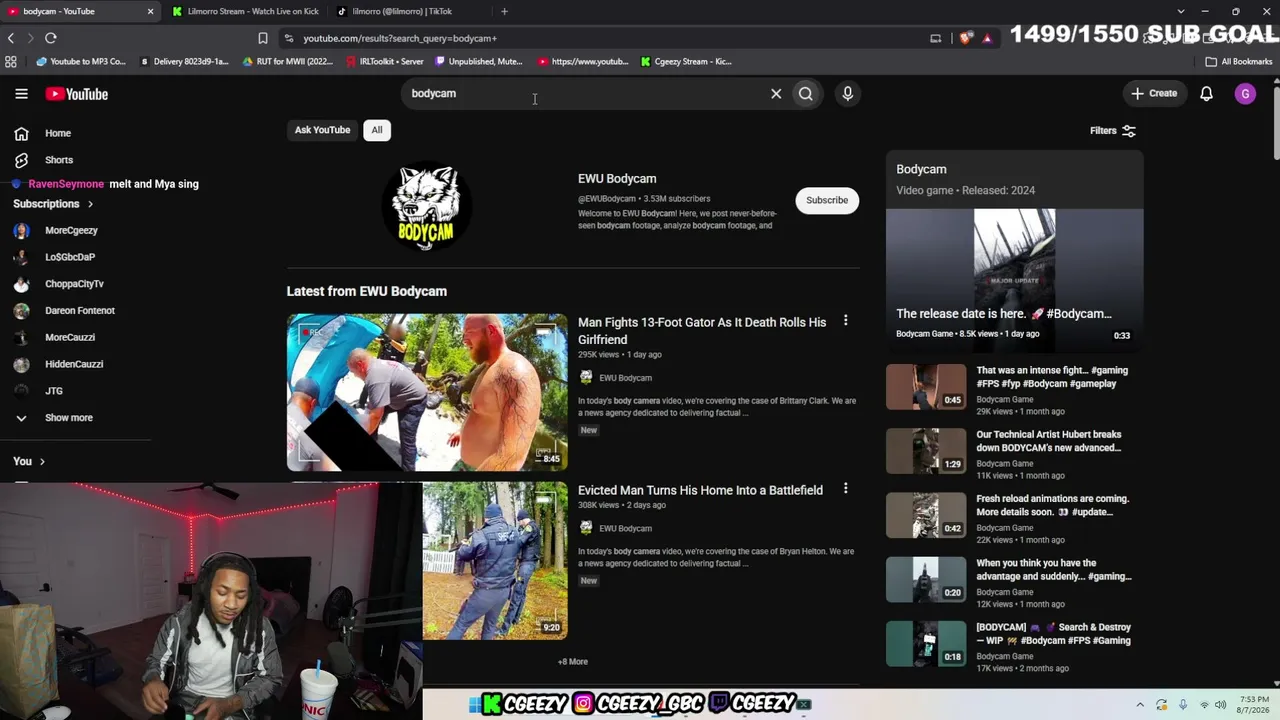Open the EWU Bodycam wolf logo avatar

tap(427, 206)
